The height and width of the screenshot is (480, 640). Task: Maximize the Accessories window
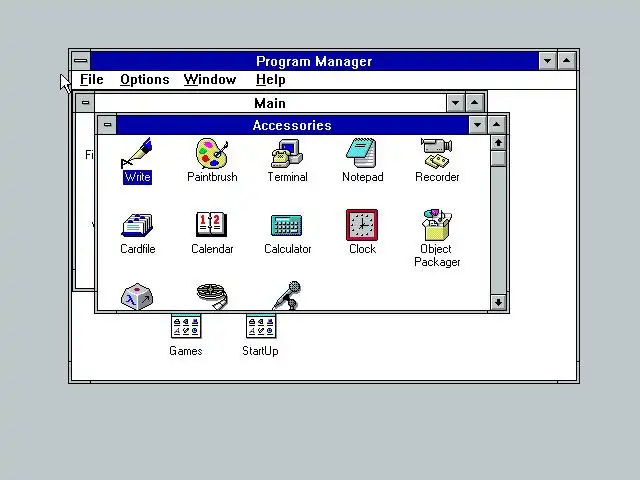(497, 125)
